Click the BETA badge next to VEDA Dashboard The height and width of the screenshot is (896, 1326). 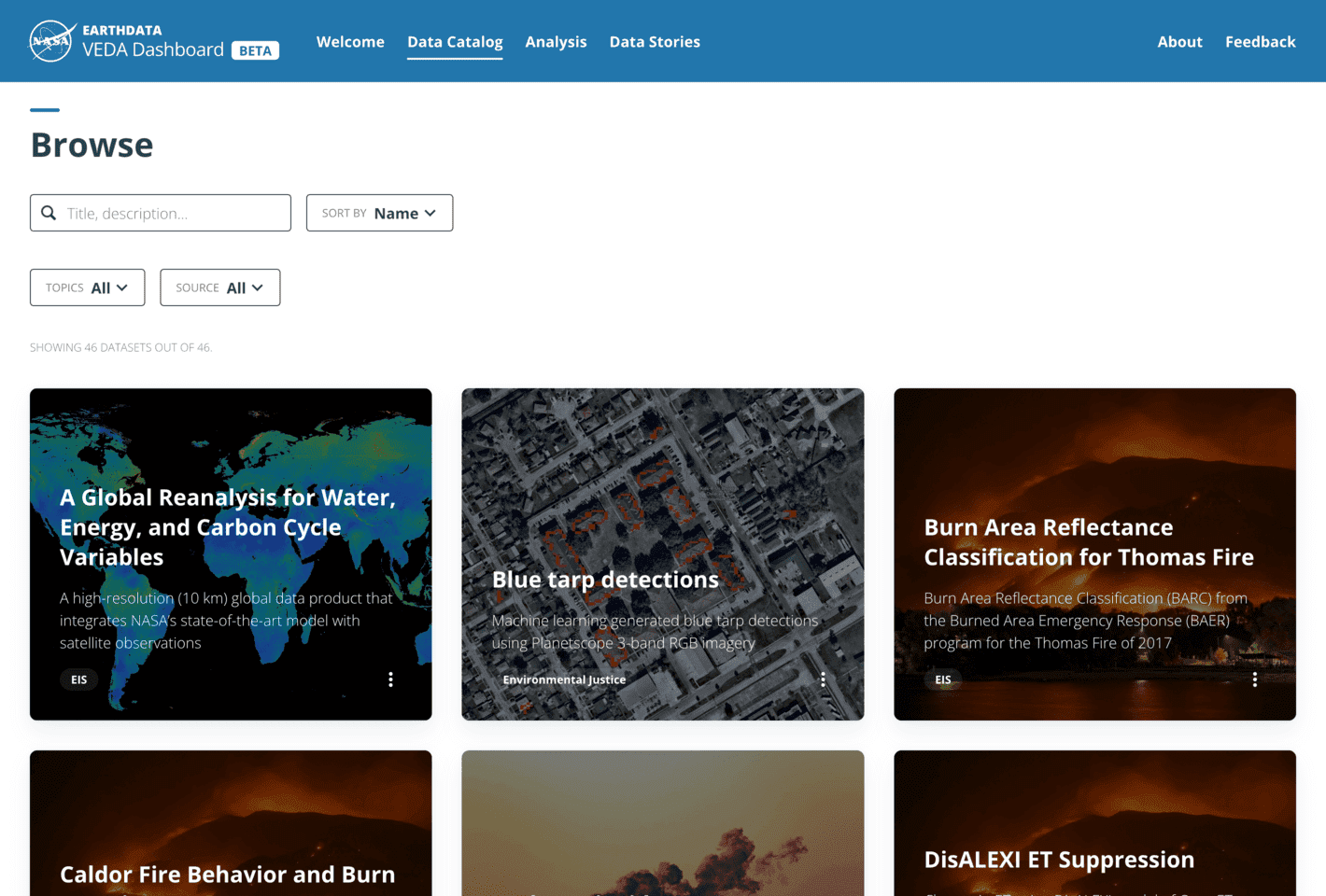coord(255,50)
